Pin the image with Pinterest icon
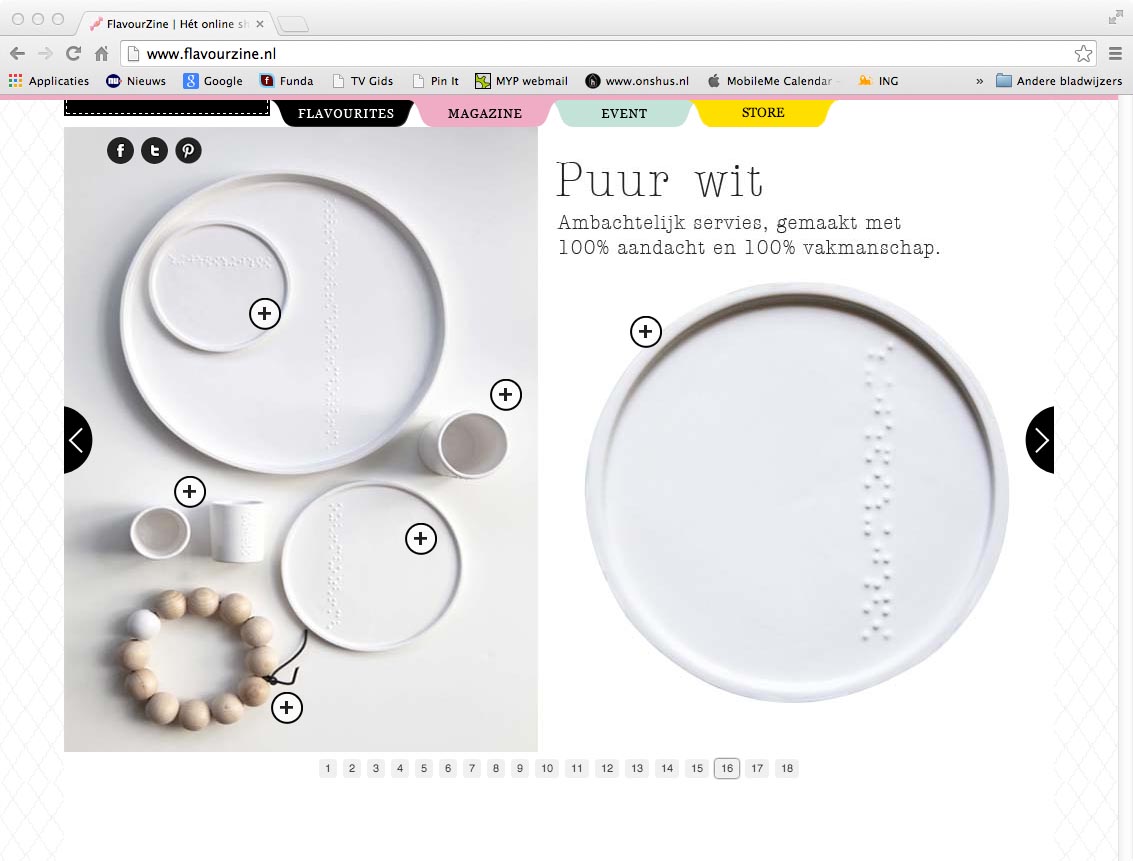Screen dimensions: 1133x861 [189, 150]
